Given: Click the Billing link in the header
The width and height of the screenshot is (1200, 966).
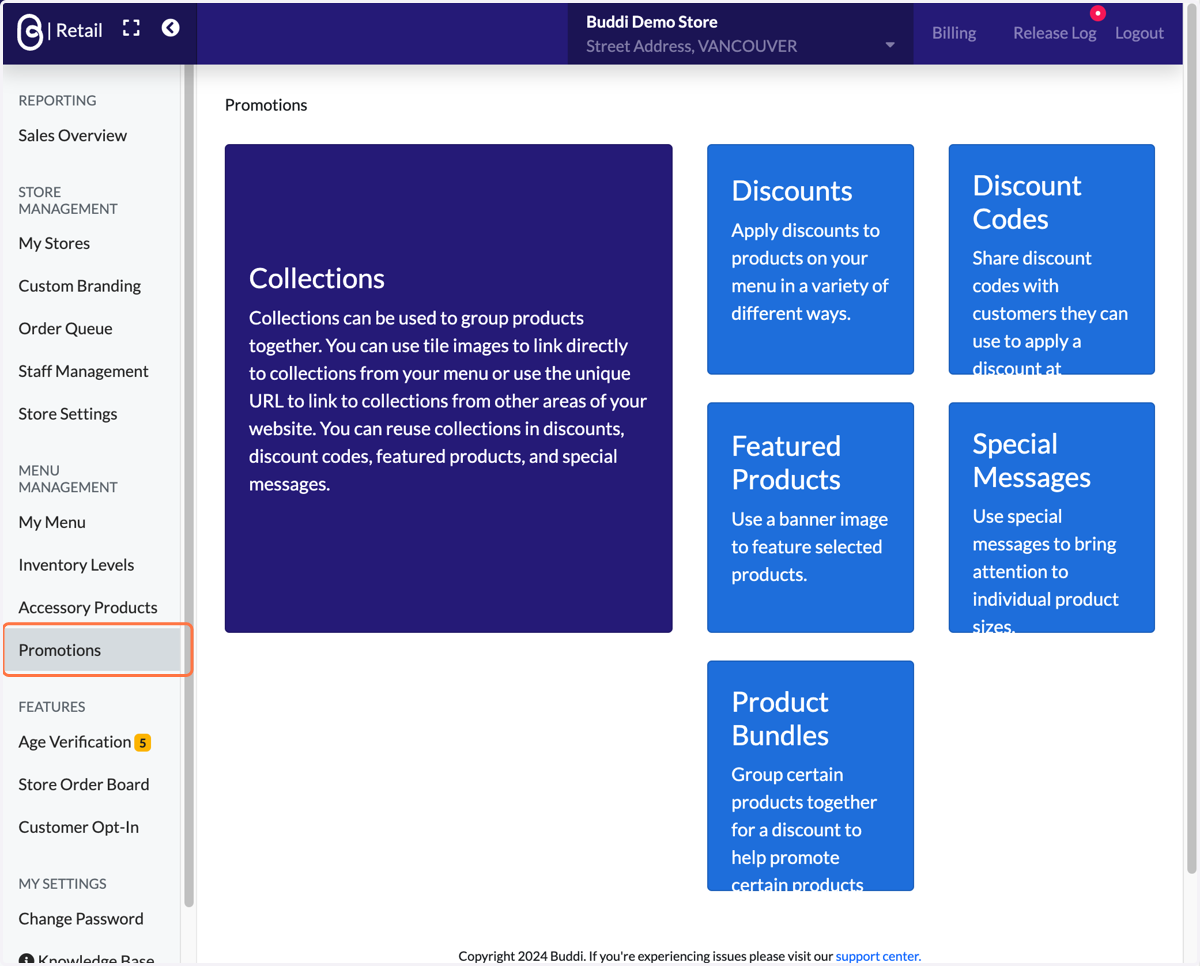Looking at the screenshot, I should (954, 33).
